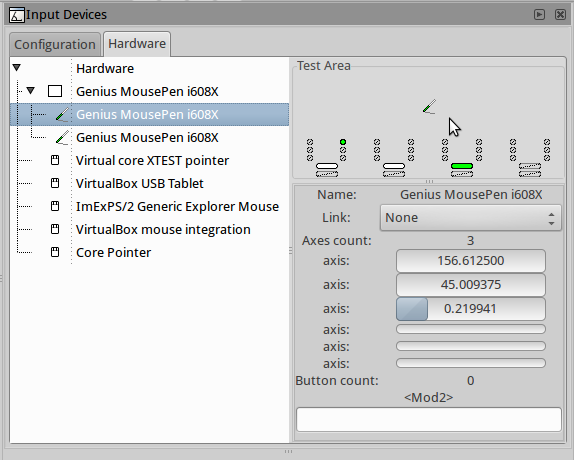Screen dimensions: 574x460
Task: Click the green lit button indicator dot
Action: 343,142
